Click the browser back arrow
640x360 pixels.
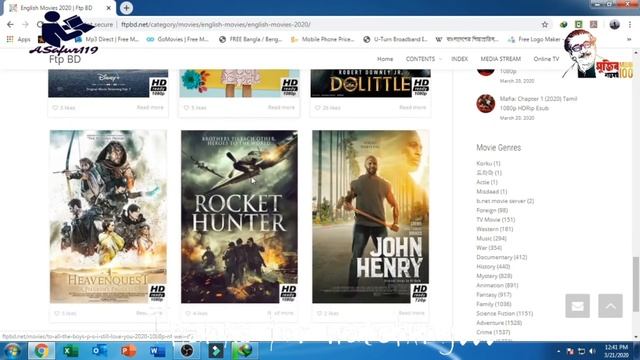(x=10, y=24)
